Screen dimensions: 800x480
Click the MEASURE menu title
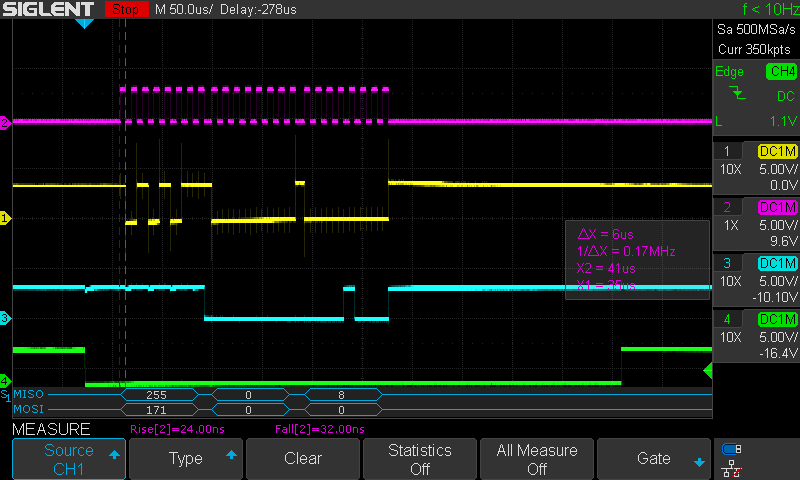(51, 429)
